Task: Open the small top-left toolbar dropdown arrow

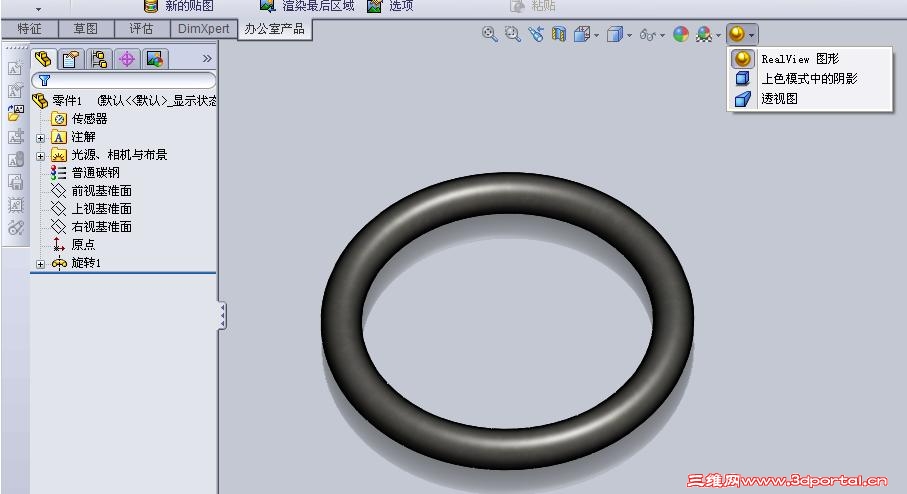Action: tap(38, 9)
